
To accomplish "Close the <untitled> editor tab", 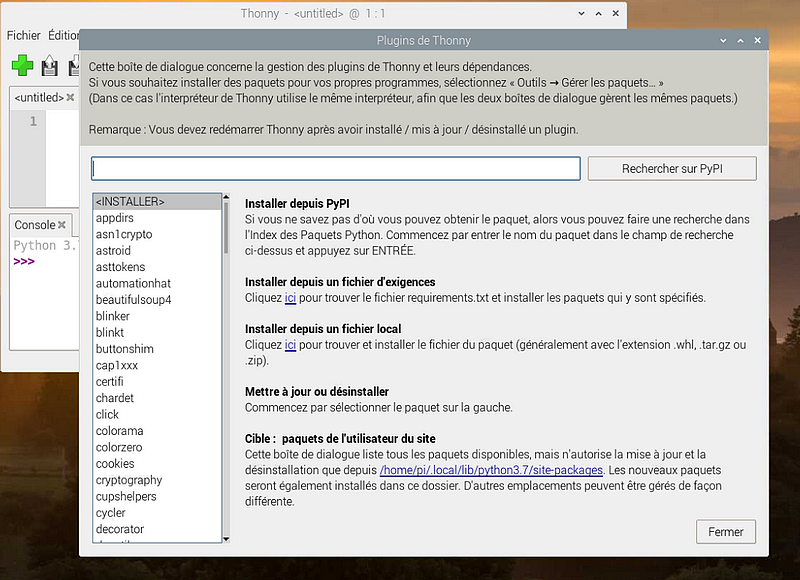I will [x=70, y=97].
